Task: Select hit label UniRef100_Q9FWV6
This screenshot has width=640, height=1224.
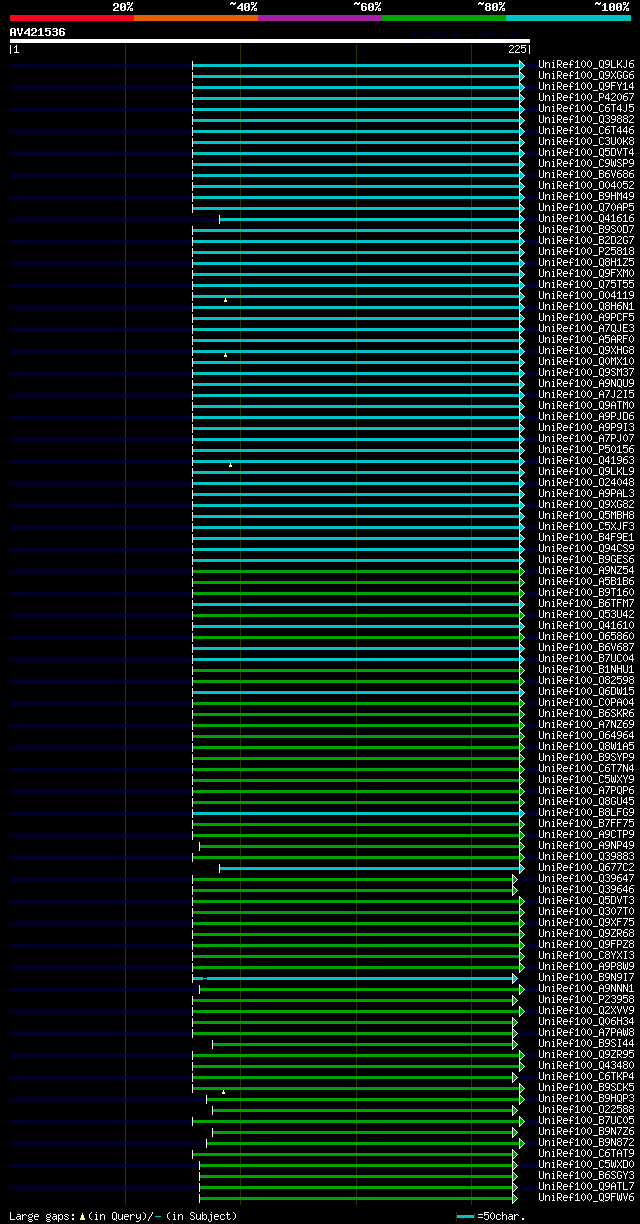Action: 586,1197
